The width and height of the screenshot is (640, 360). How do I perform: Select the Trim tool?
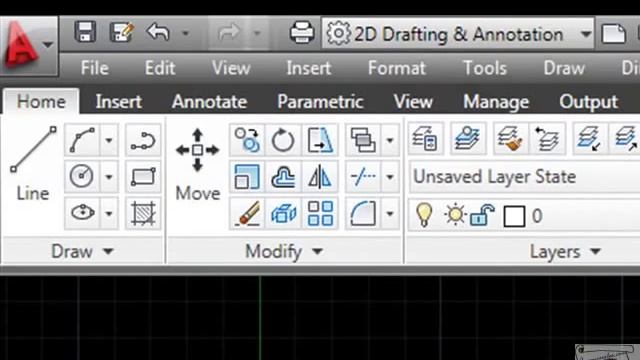363,176
